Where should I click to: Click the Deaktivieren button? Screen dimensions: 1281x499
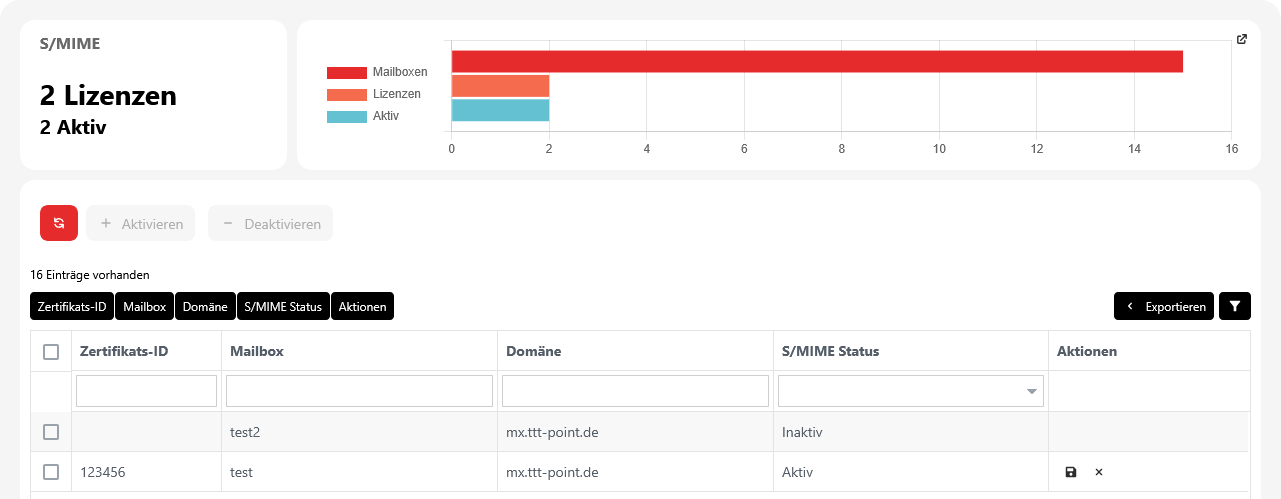click(x=270, y=223)
